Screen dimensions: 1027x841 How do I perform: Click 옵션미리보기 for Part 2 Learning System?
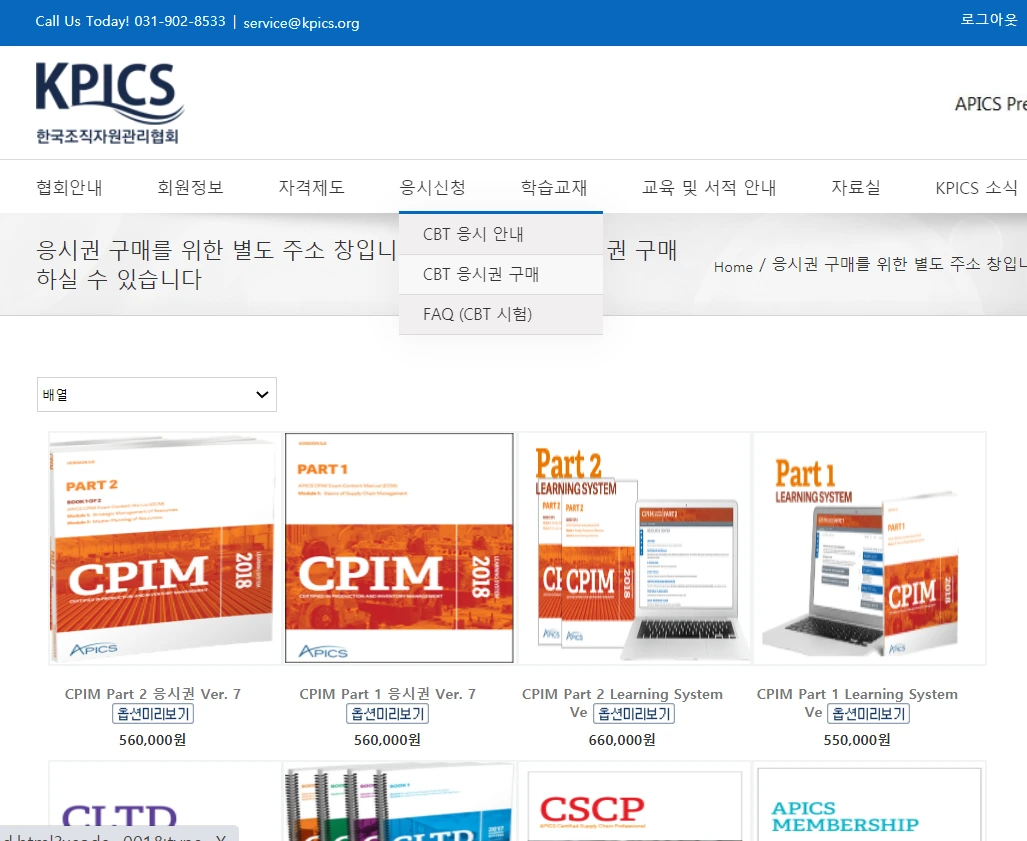[634, 713]
